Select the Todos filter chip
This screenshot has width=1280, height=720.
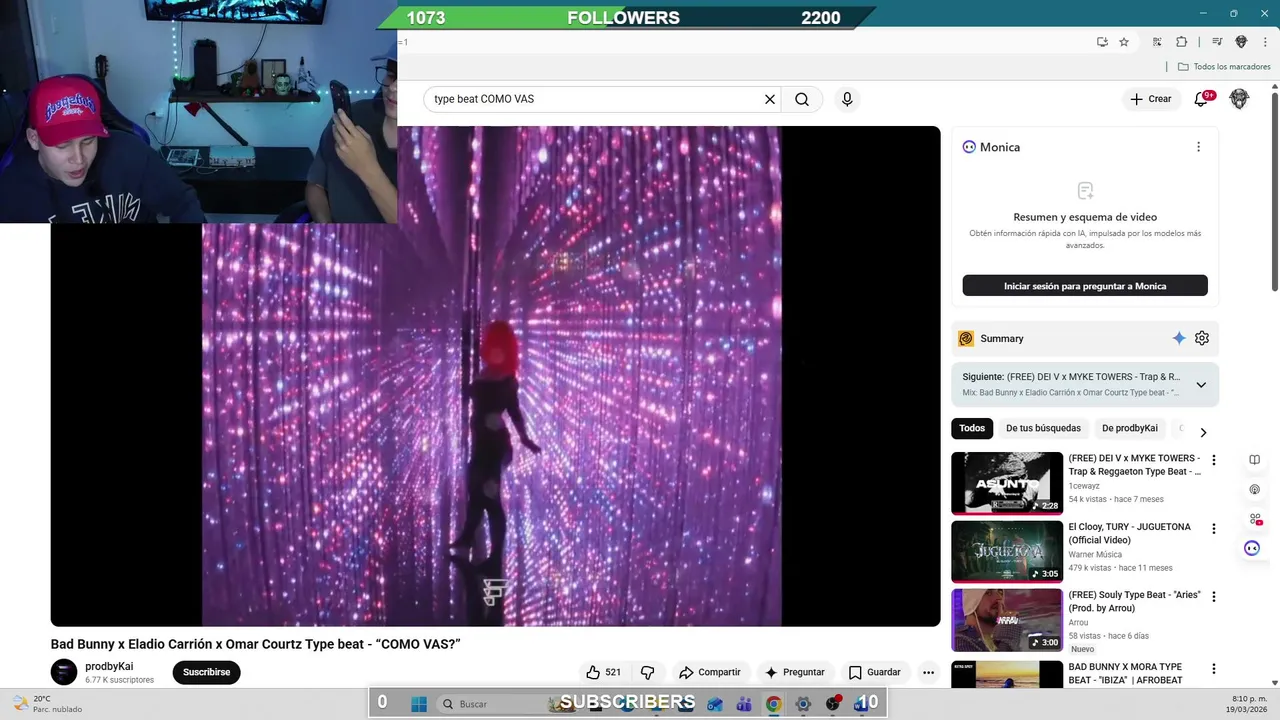pos(972,428)
